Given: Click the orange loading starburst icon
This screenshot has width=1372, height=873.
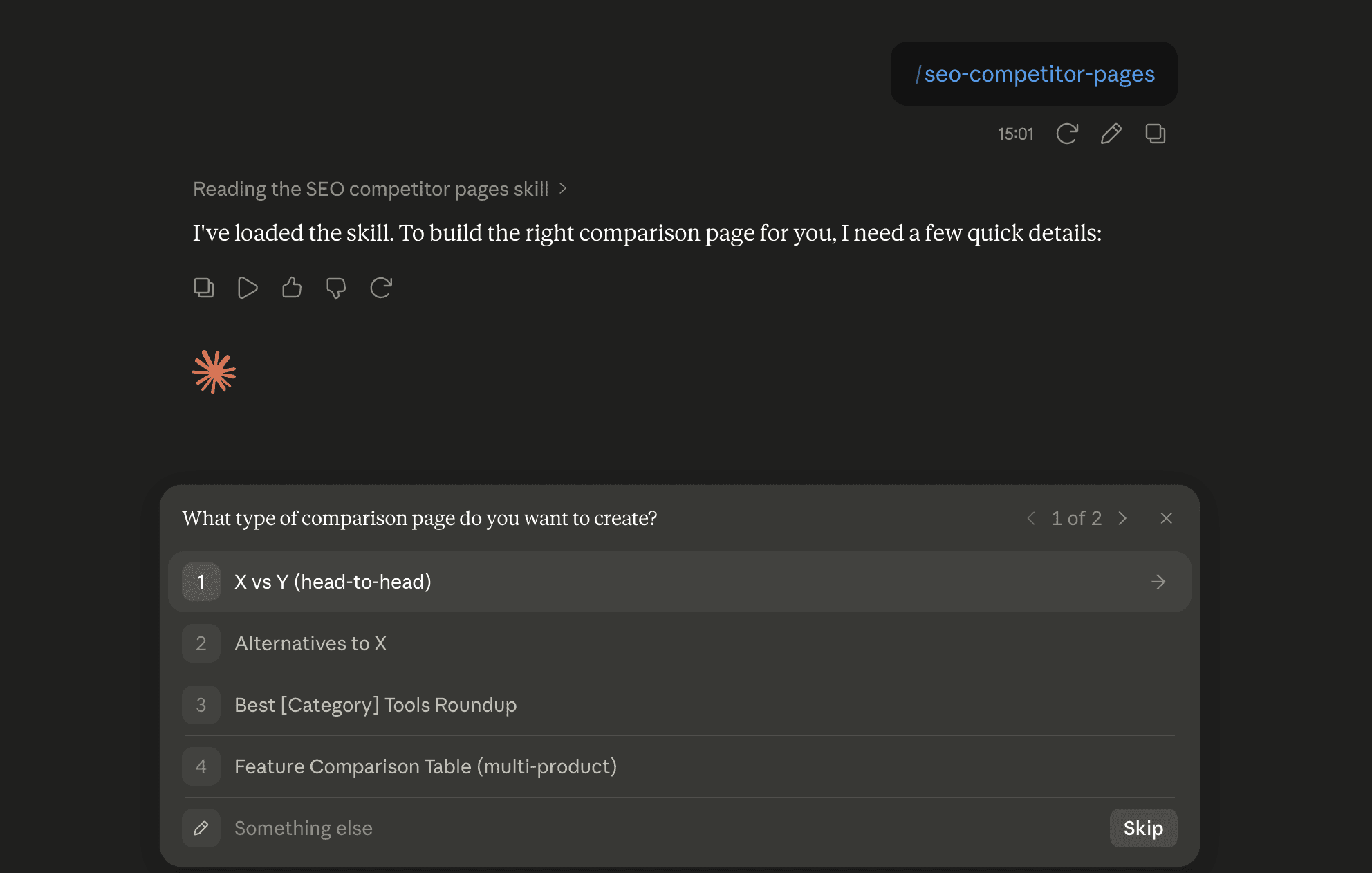Looking at the screenshot, I should tap(214, 372).
